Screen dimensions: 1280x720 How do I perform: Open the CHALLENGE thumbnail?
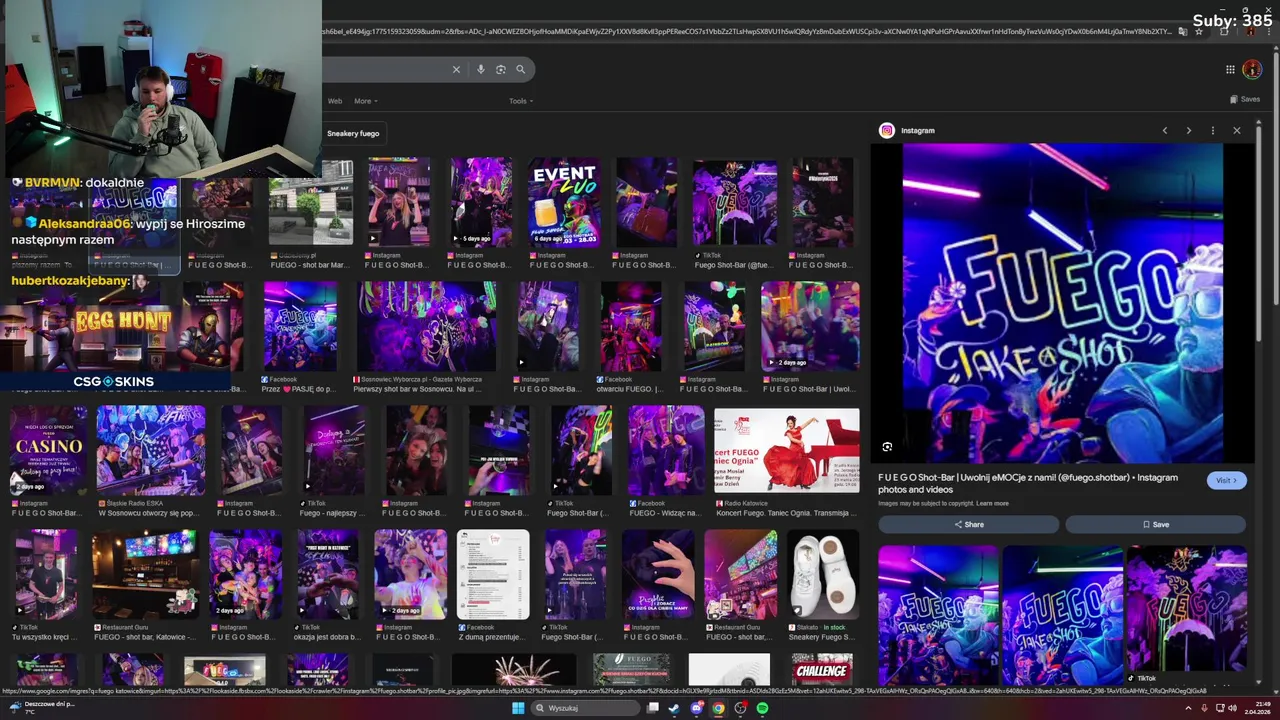pyautogui.click(x=821, y=670)
